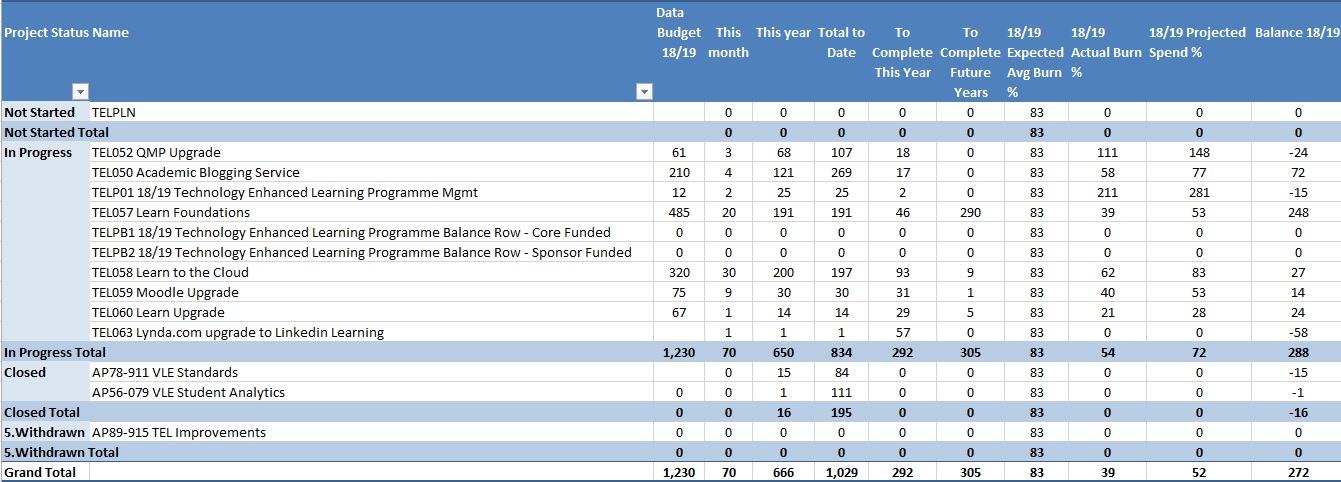This screenshot has width=1341, height=482.
Task: Click the 18/19 Projected Spend % header
Action: (1198, 42)
